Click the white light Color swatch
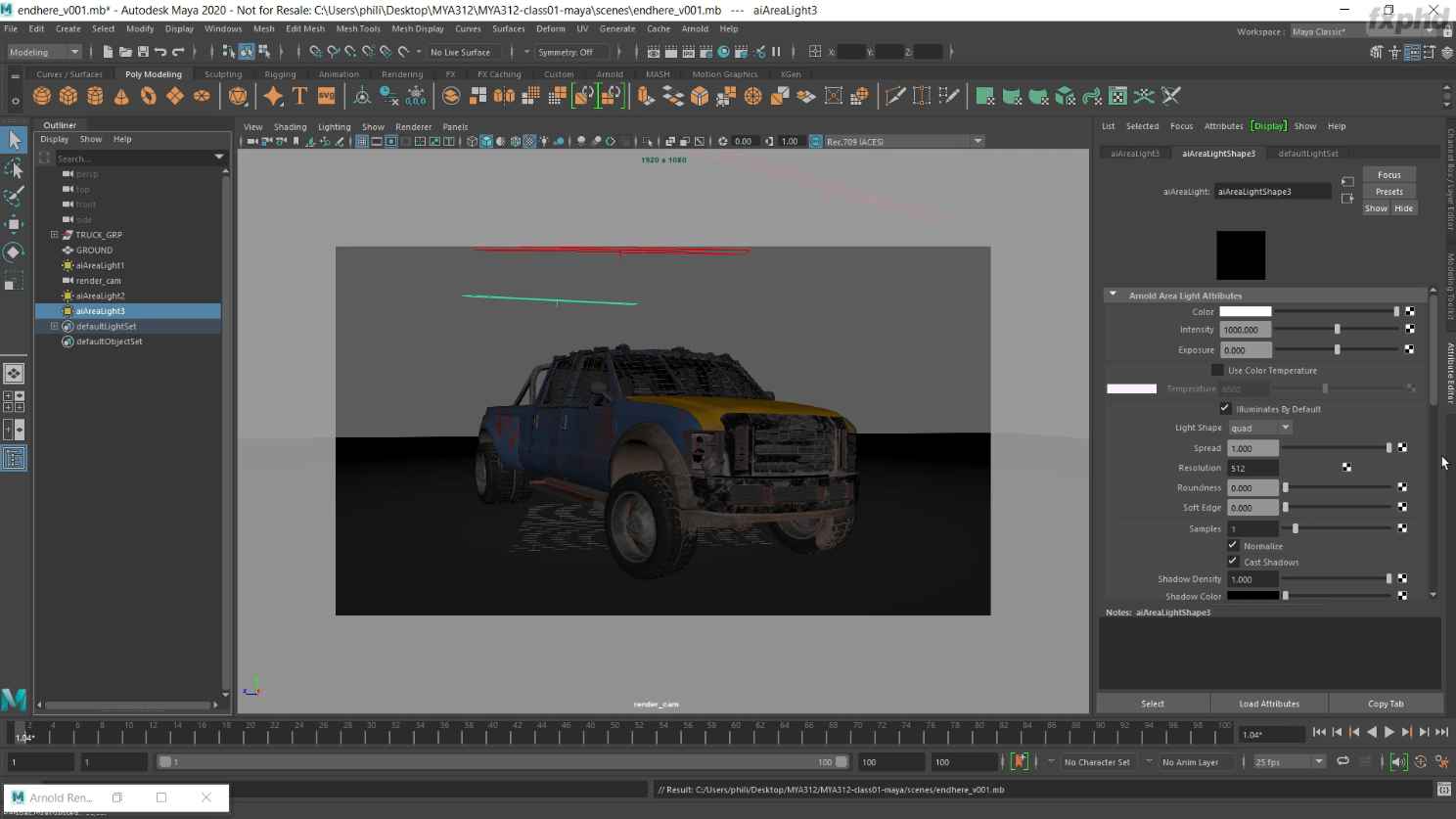 pyautogui.click(x=1245, y=312)
